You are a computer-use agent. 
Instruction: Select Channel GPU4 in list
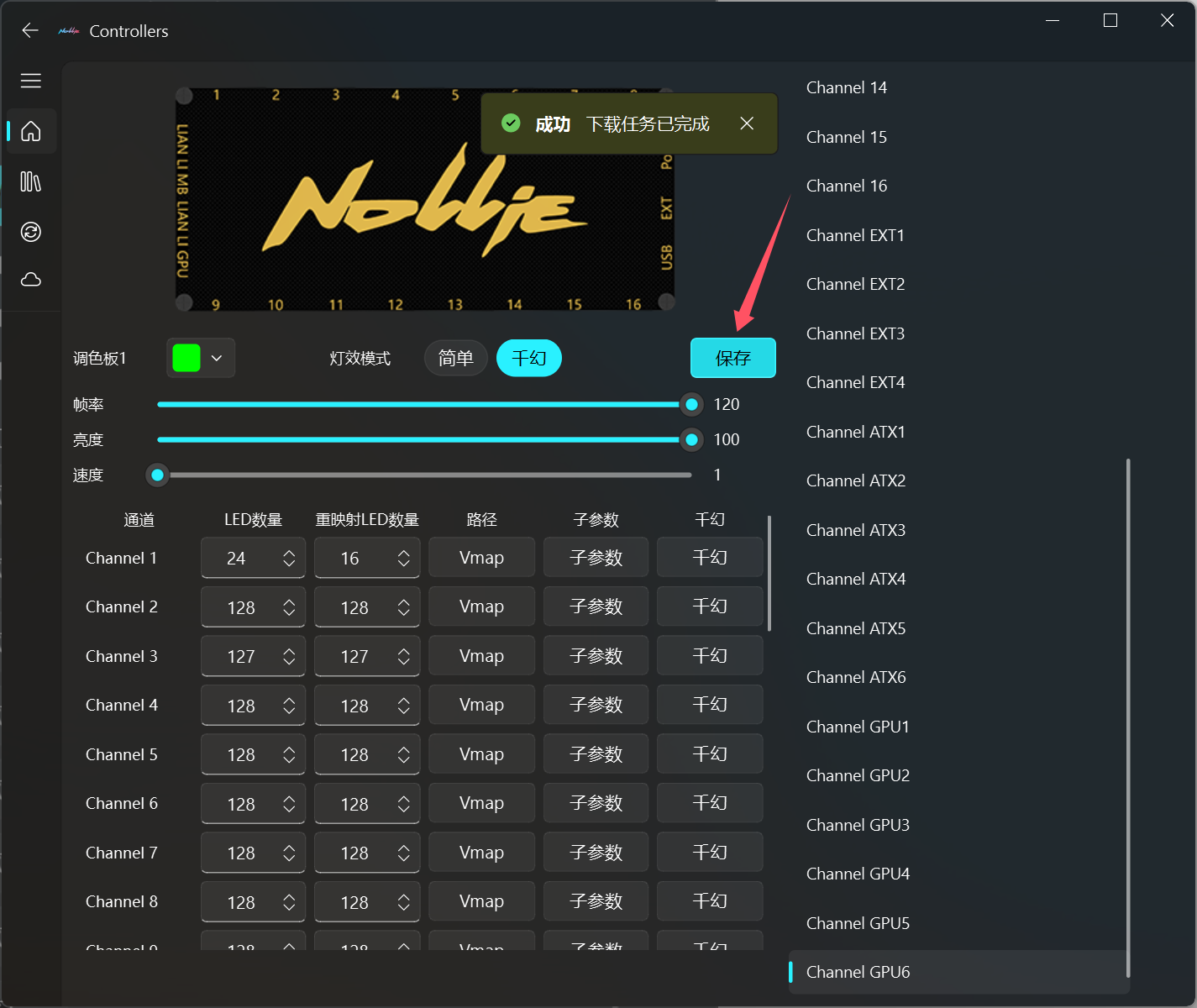pyautogui.click(x=958, y=874)
